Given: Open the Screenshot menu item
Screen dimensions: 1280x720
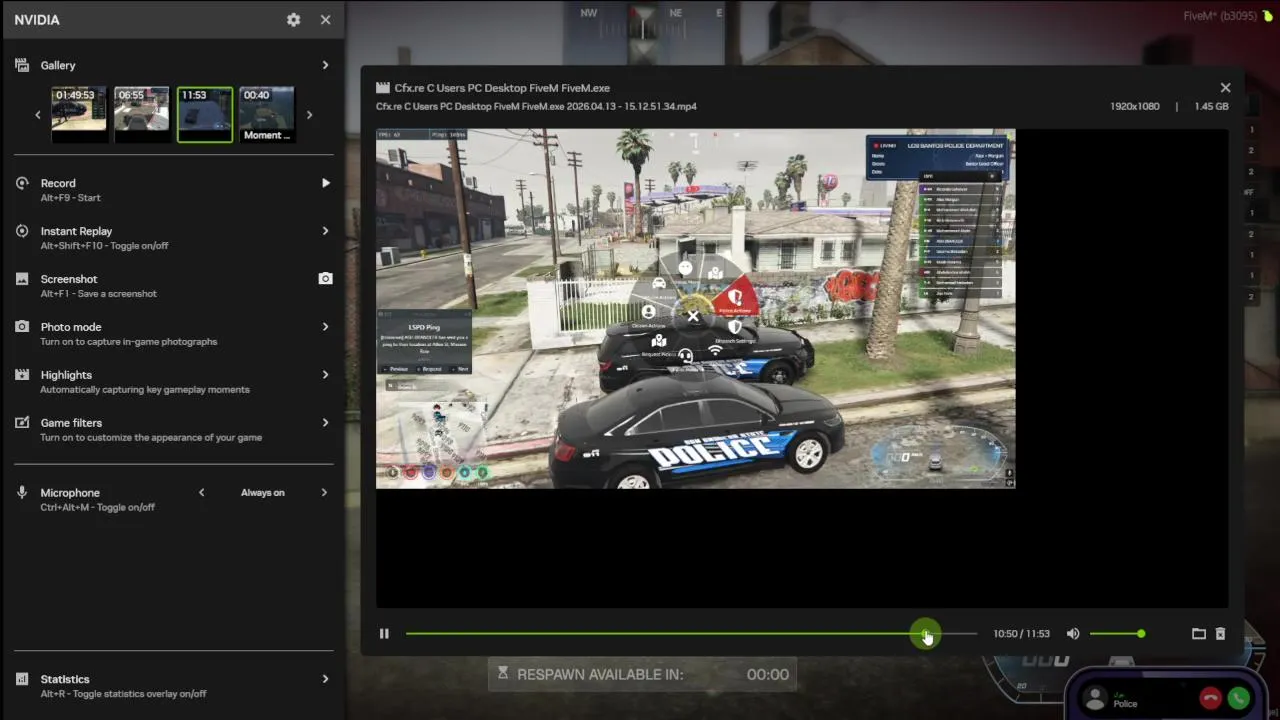Looking at the screenshot, I should point(174,286).
